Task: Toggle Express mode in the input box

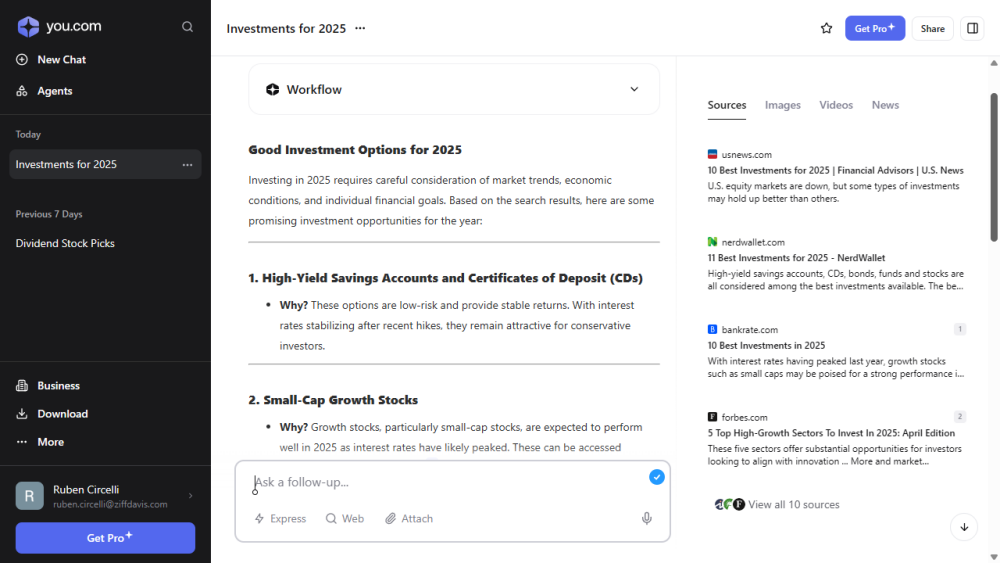Action: (x=280, y=519)
